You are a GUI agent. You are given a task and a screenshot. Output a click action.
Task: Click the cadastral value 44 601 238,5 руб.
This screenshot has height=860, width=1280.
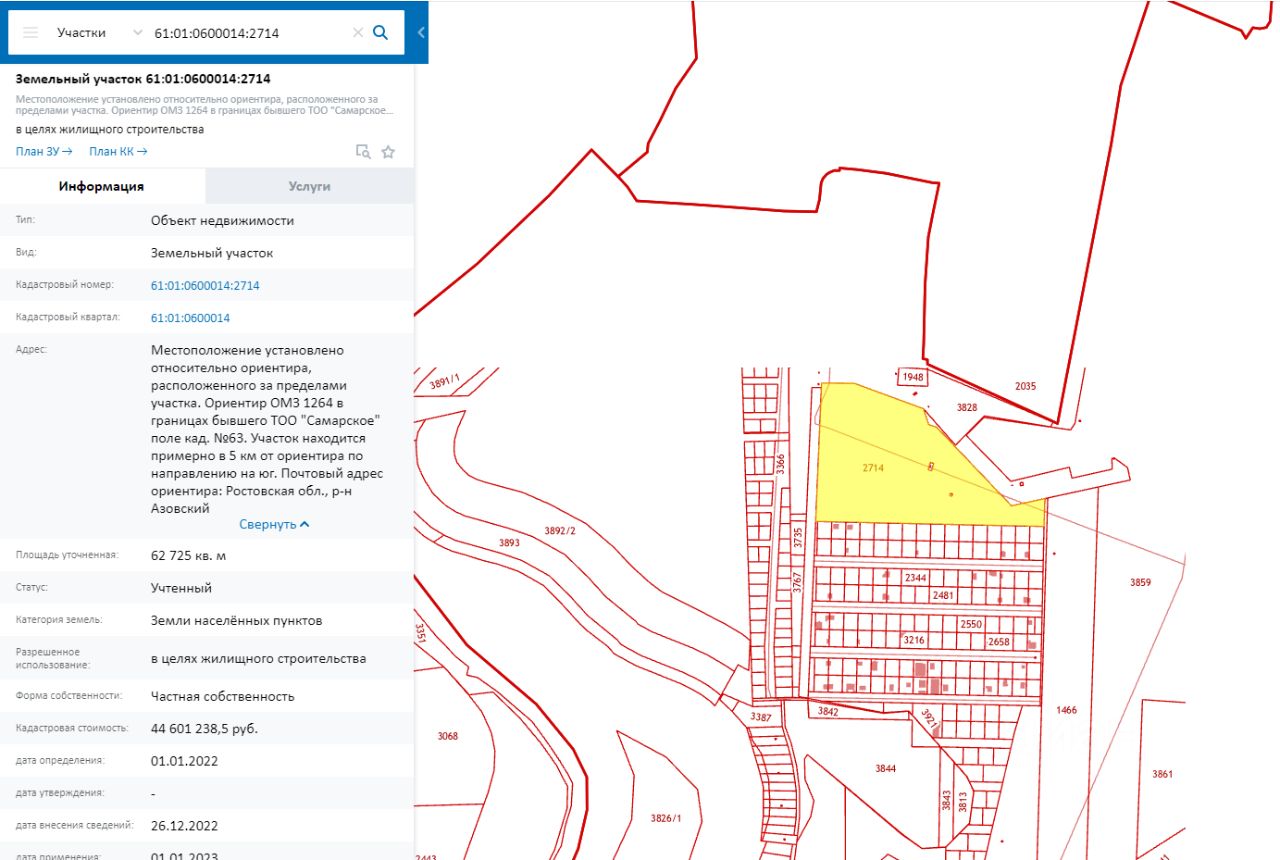(204, 729)
